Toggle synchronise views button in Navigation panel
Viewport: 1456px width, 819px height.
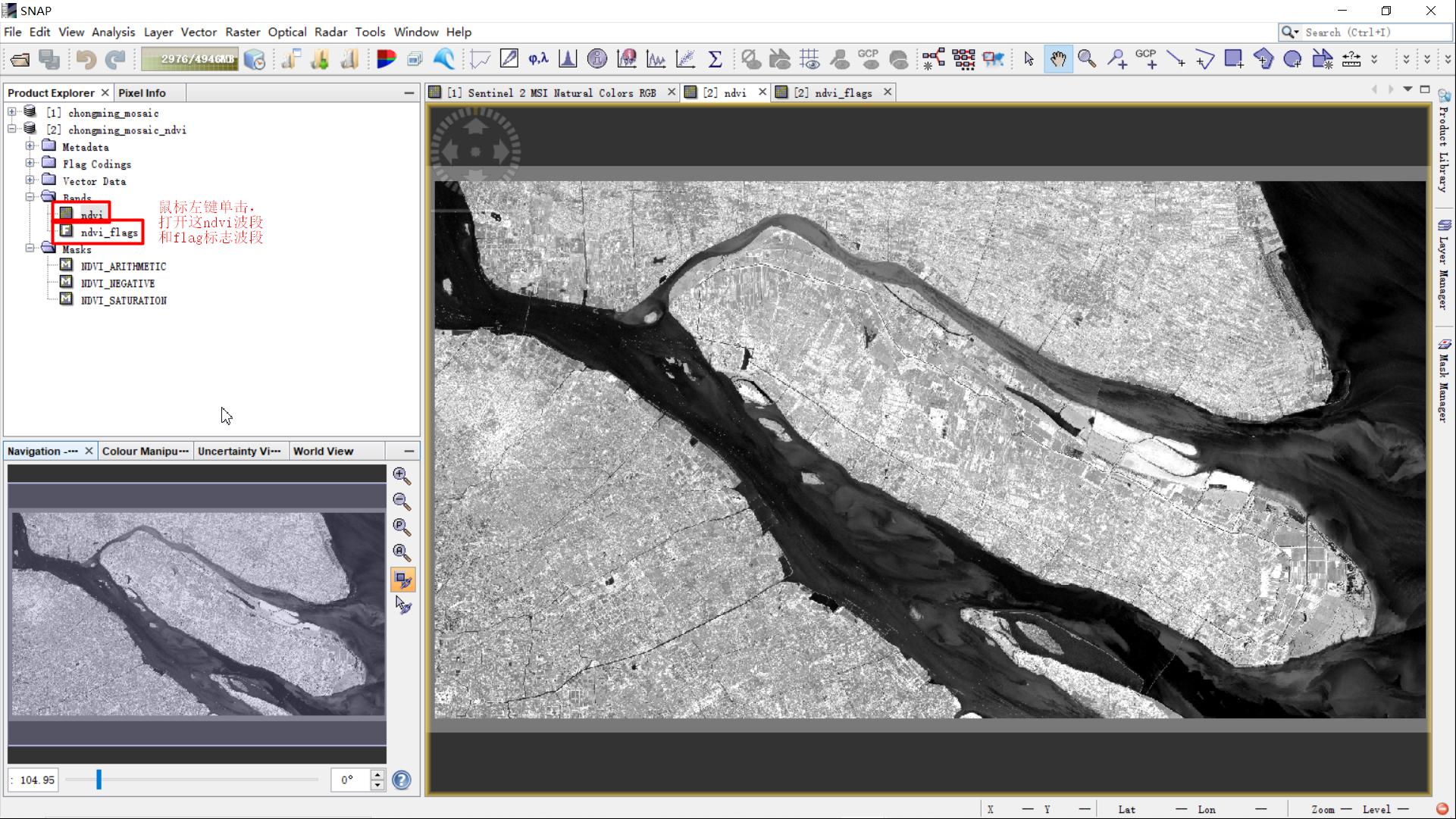pyautogui.click(x=402, y=580)
